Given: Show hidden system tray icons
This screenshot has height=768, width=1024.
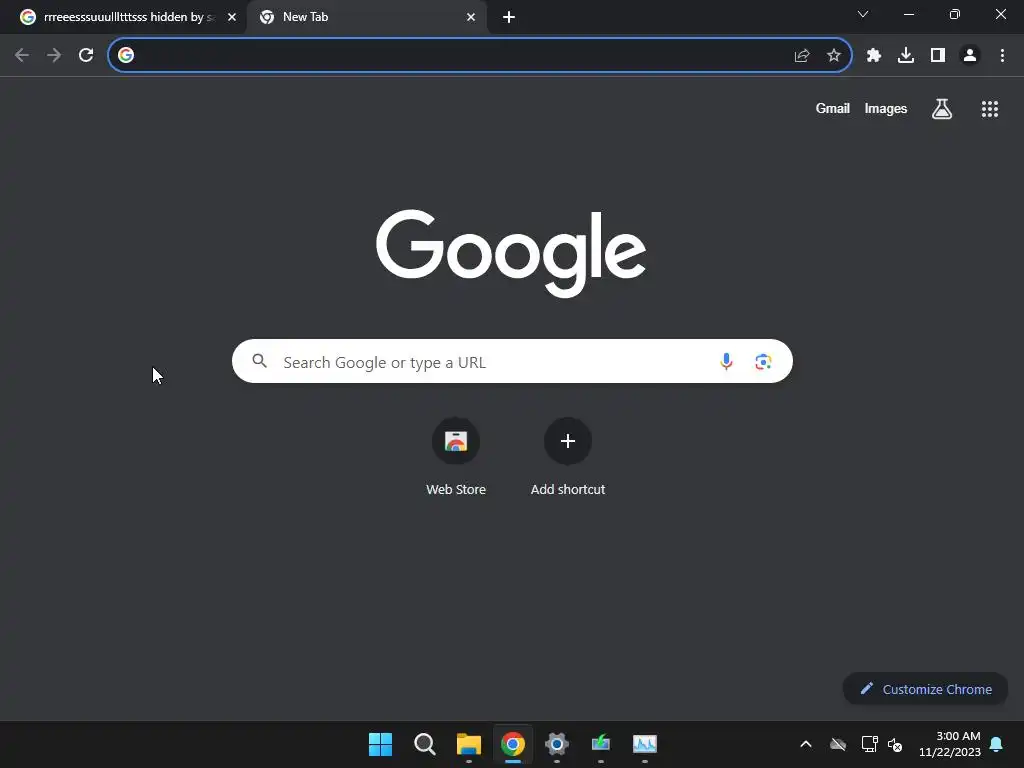Looking at the screenshot, I should (x=806, y=744).
